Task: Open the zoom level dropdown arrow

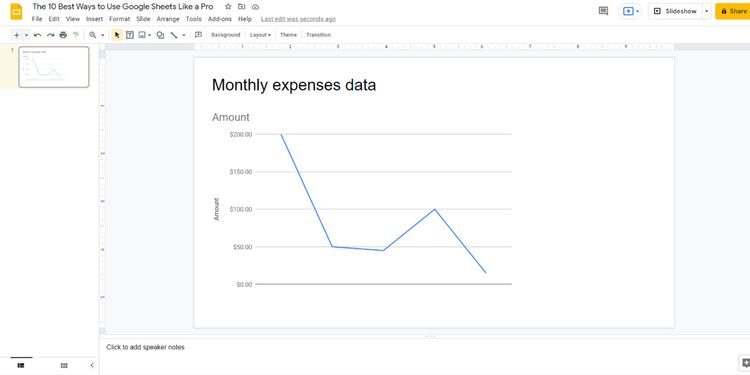Action: (102, 35)
